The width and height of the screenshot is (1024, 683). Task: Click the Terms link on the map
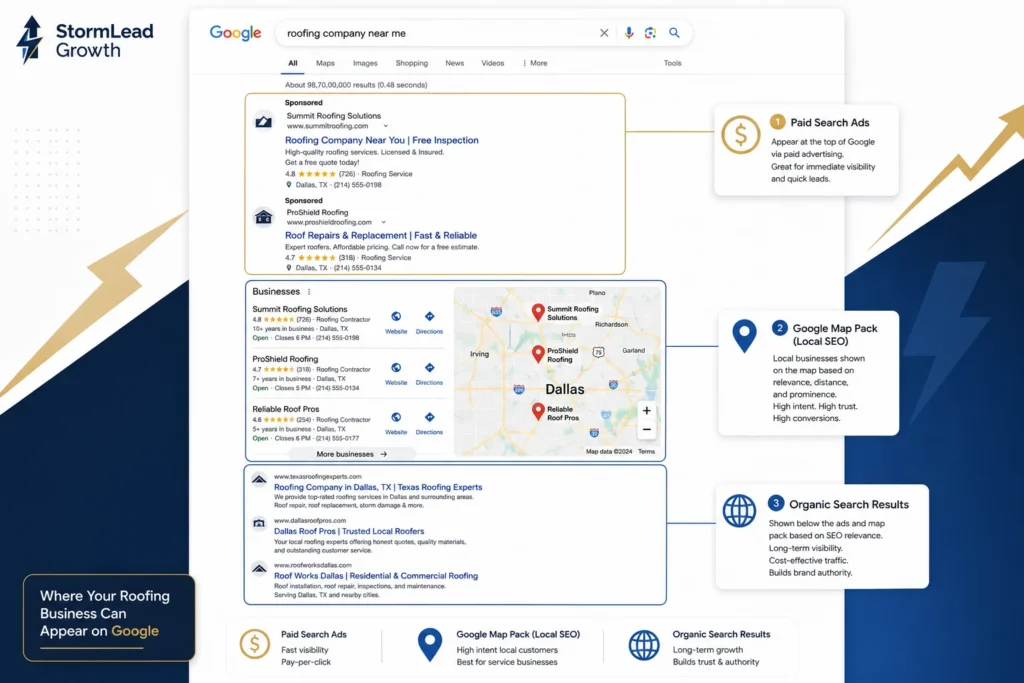coord(647,451)
